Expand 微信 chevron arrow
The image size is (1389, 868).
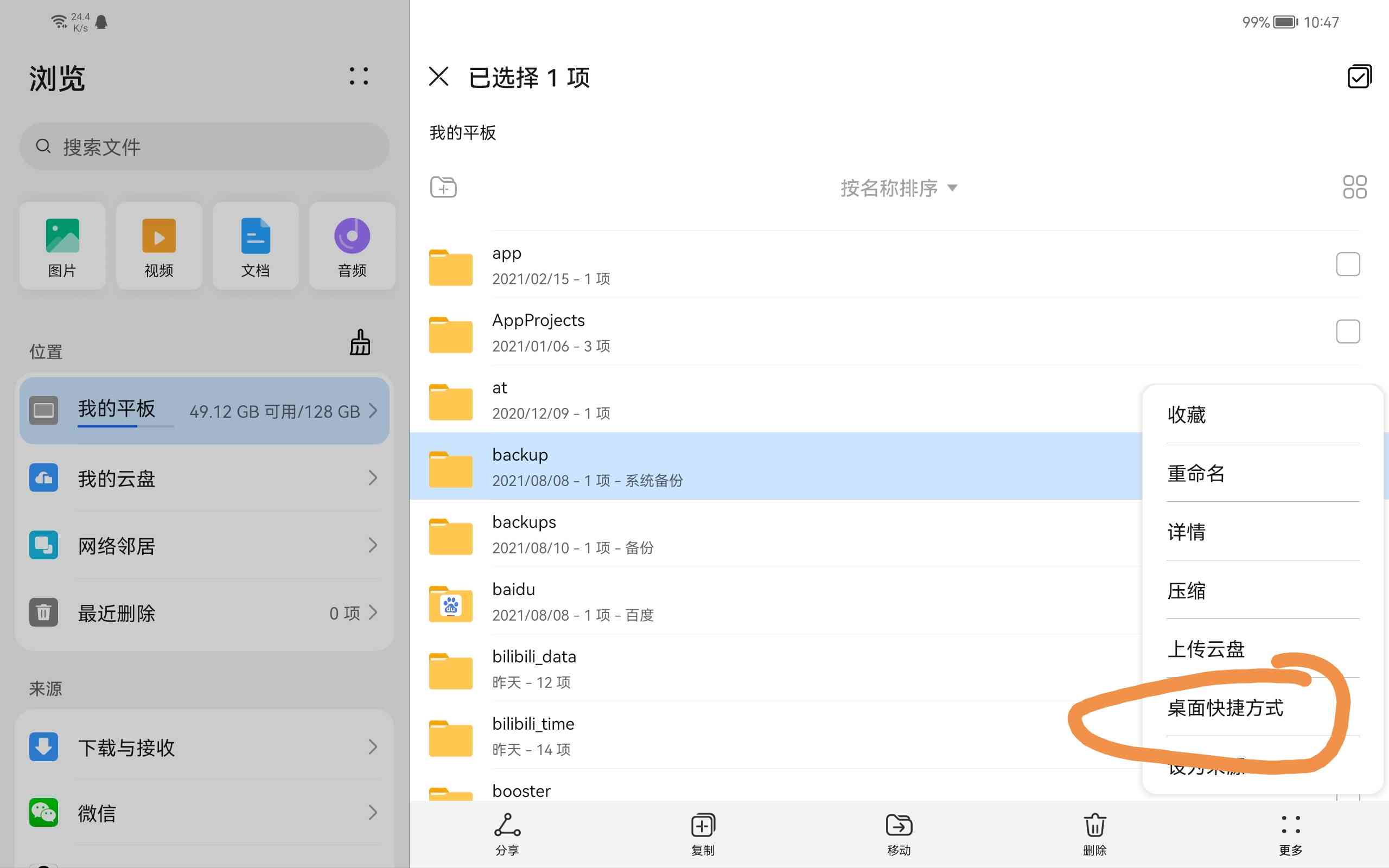[x=373, y=812]
